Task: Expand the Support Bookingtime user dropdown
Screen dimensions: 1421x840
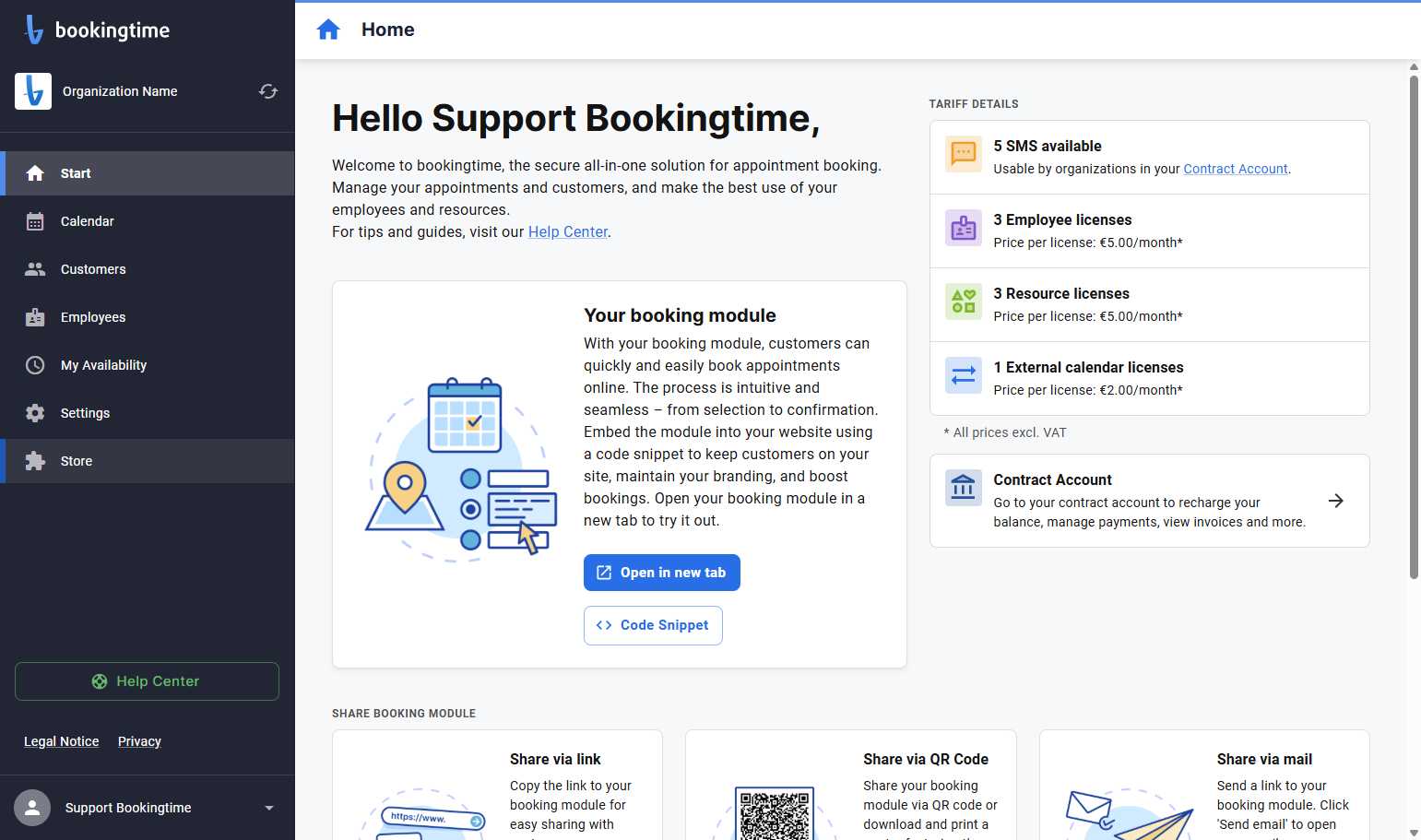Action: point(269,808)
